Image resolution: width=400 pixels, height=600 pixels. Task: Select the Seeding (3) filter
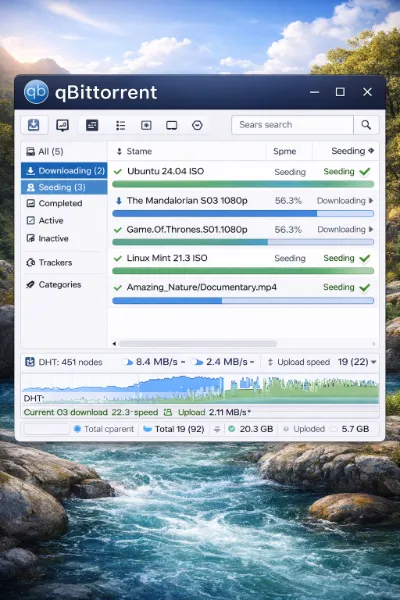pyautogui.click(x=64, y=187)
